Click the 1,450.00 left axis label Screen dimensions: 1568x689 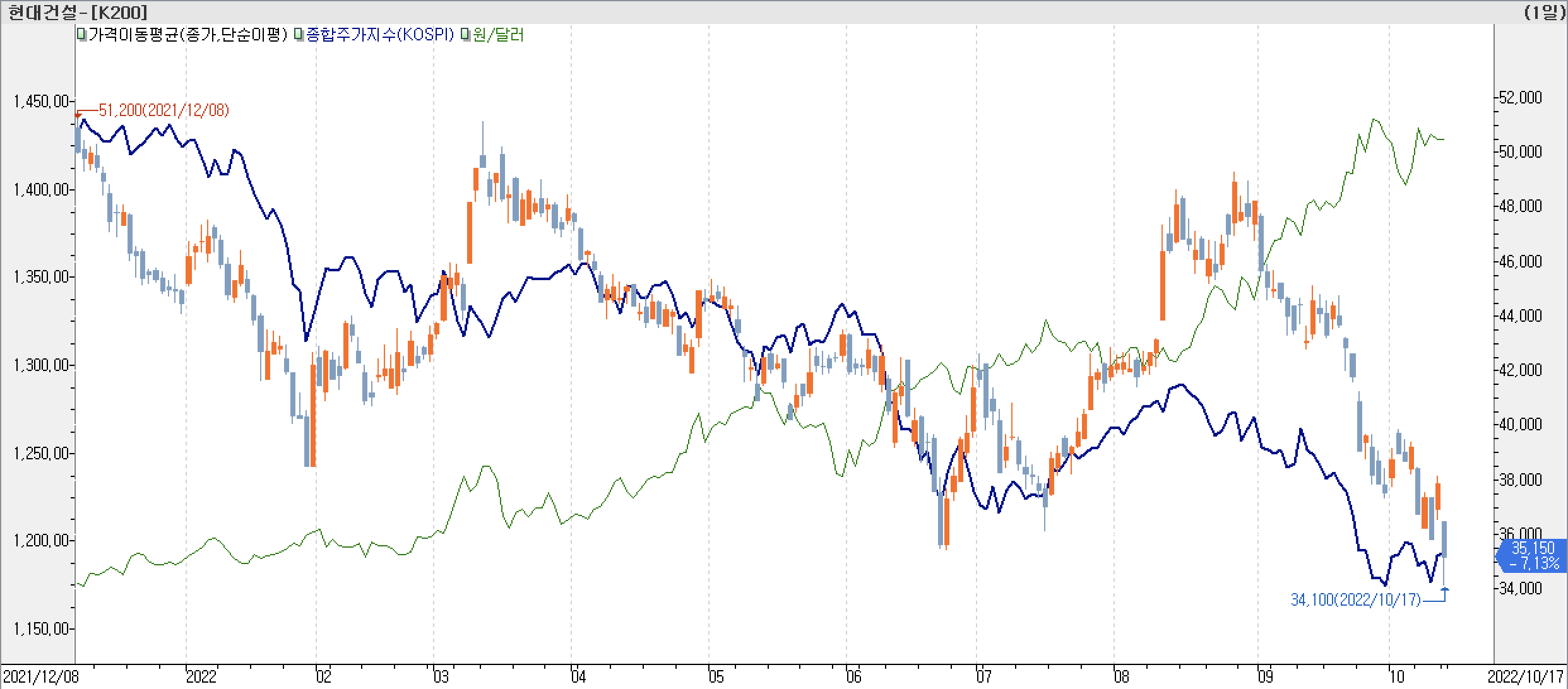pos(40,102)
